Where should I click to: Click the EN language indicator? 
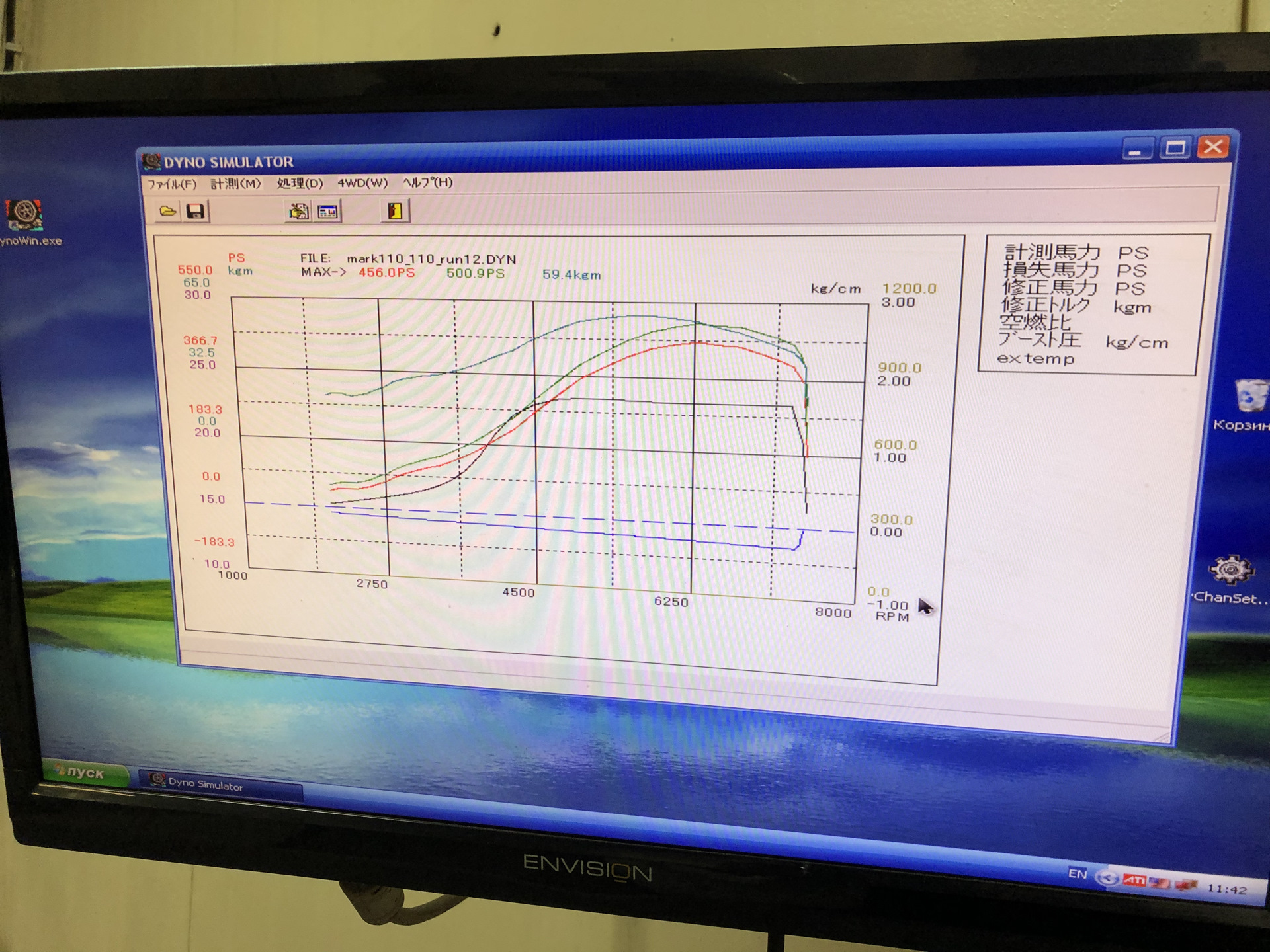[1078, 873]
